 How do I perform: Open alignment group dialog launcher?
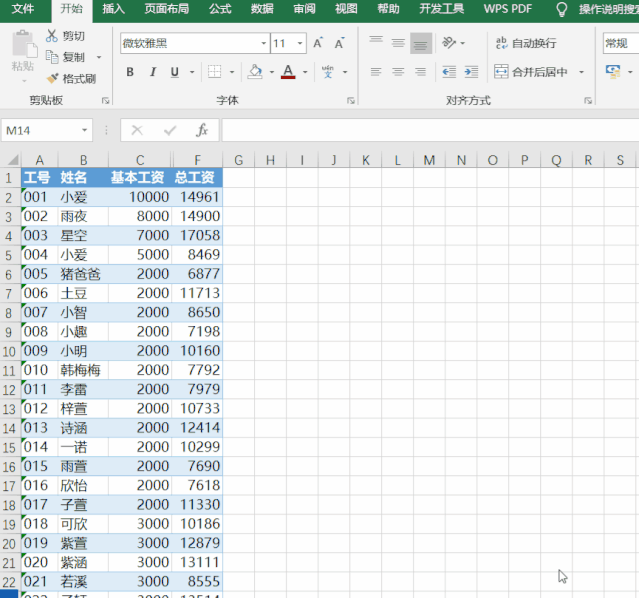click(588, 101)
